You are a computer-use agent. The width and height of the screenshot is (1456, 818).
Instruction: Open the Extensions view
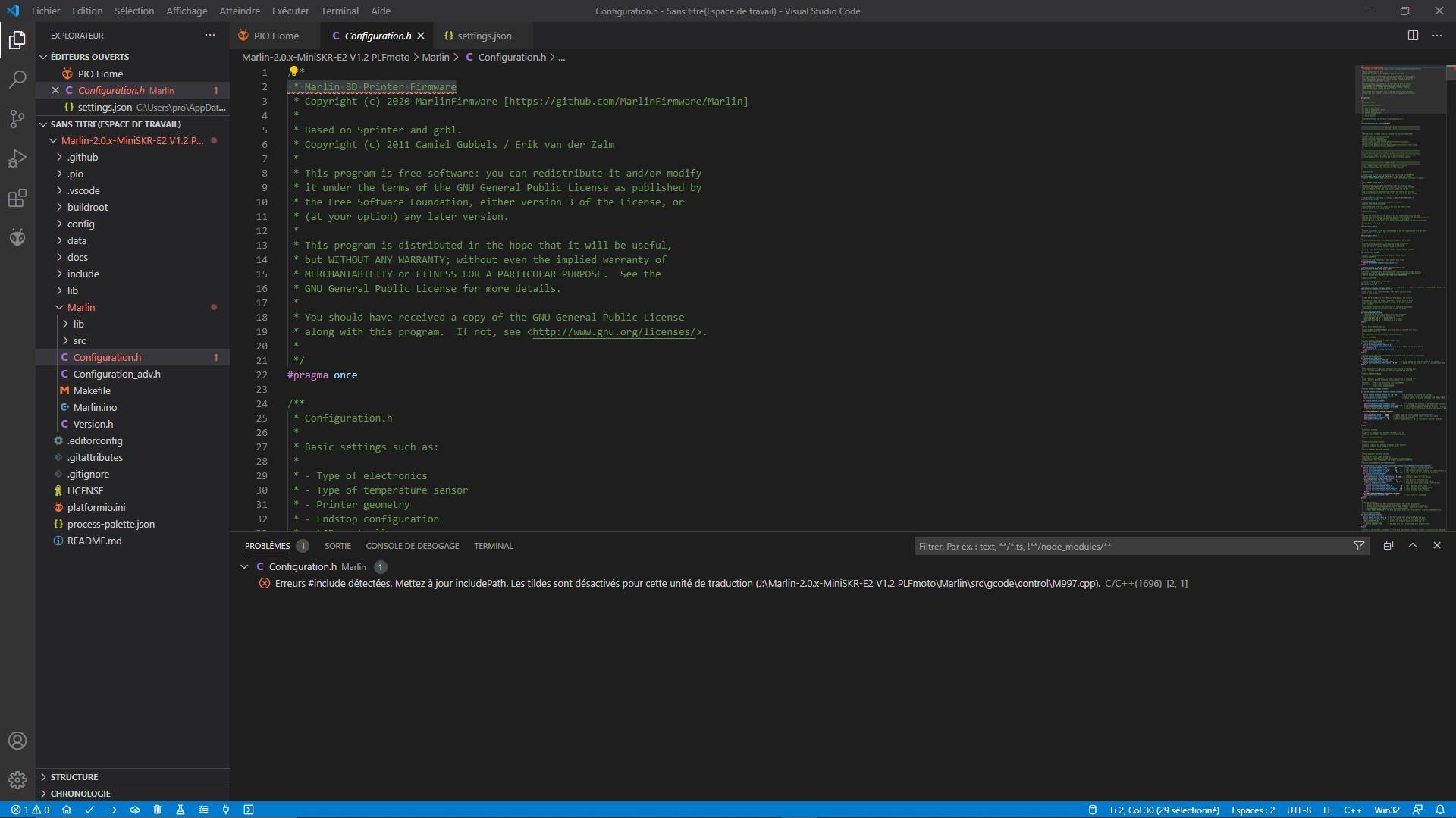(x=17, y=198)
